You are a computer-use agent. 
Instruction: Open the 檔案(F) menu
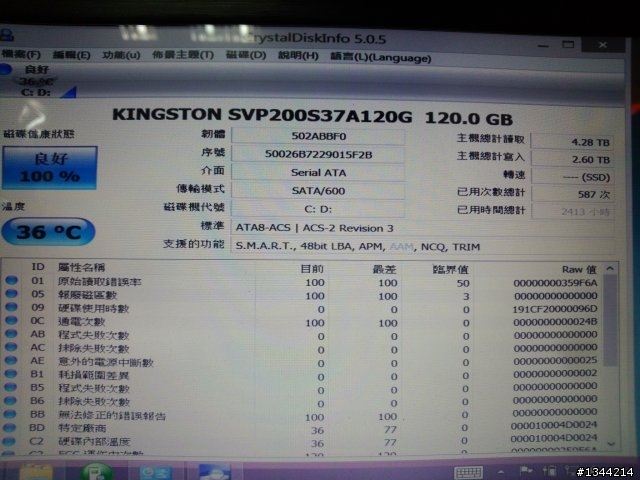pyautogui.click(x=20, y=54)
